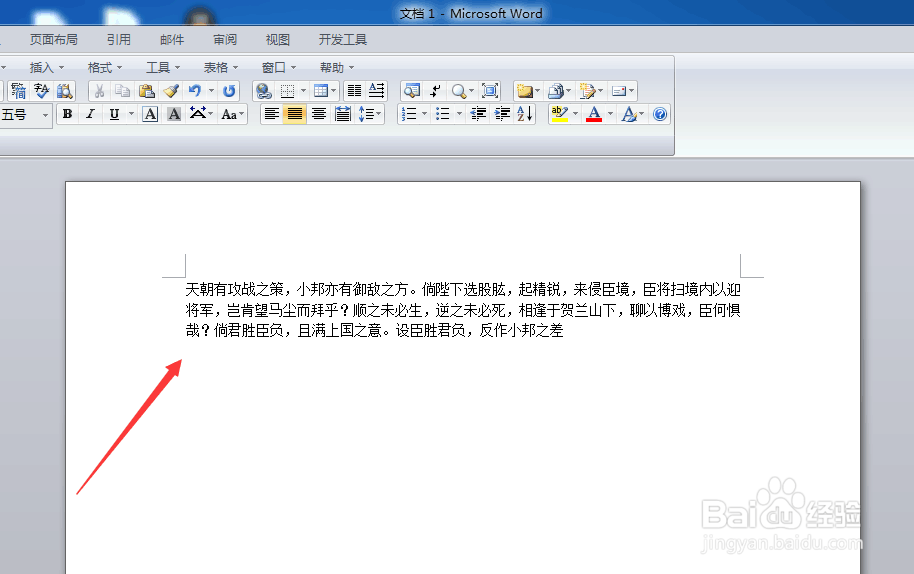Toggle character shading on text
The width and height of the screenshot is (914, 574).
pos(174,114)
